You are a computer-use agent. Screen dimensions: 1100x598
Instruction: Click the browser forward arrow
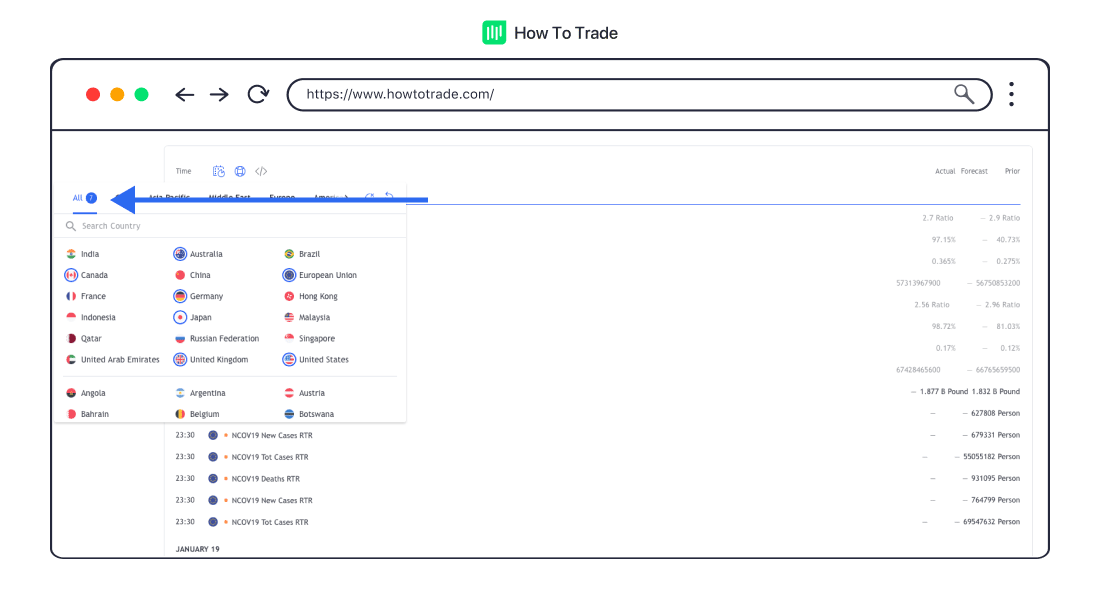point(219,95)
